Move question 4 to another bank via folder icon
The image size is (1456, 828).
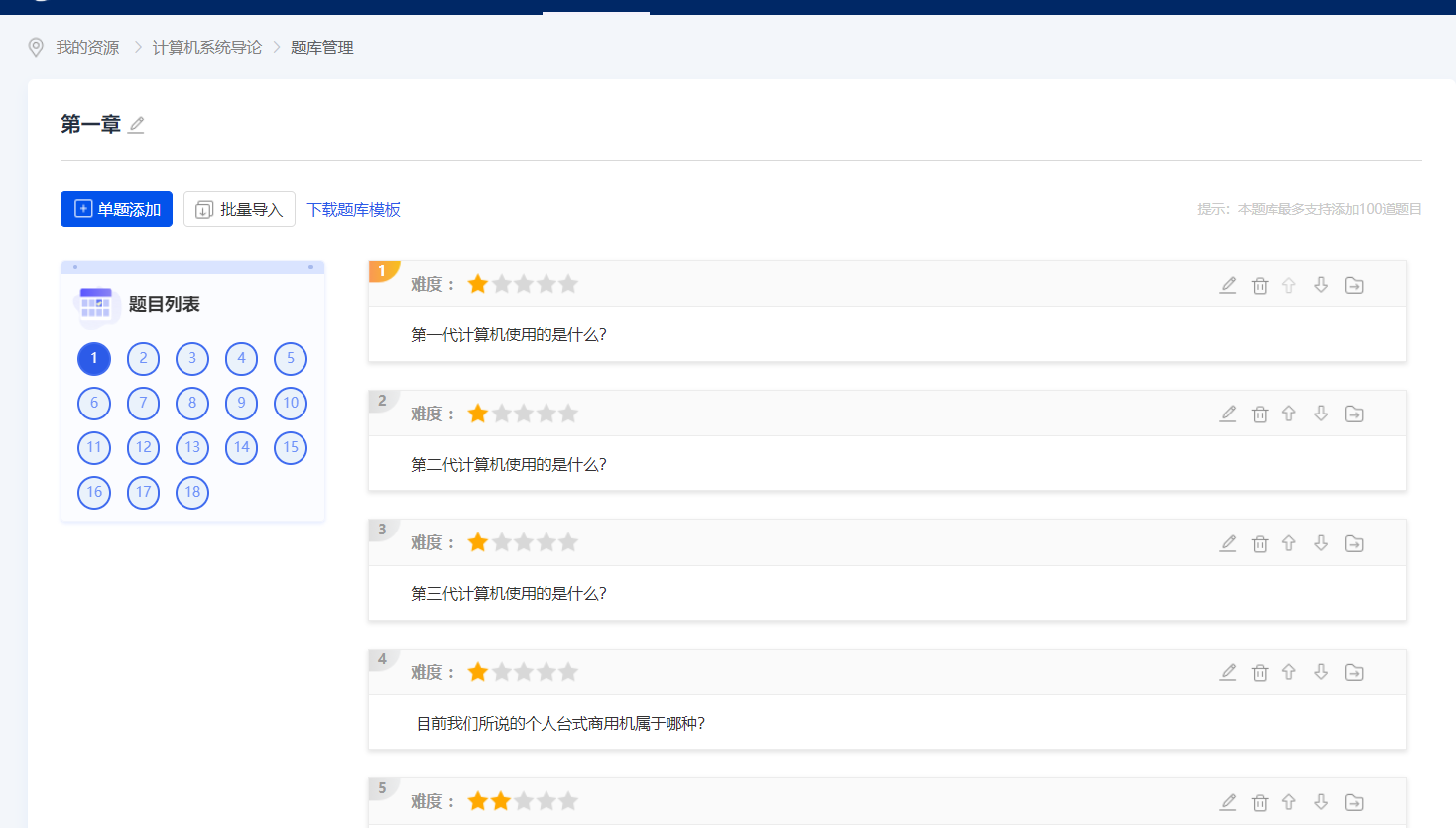click(1353, 672)
